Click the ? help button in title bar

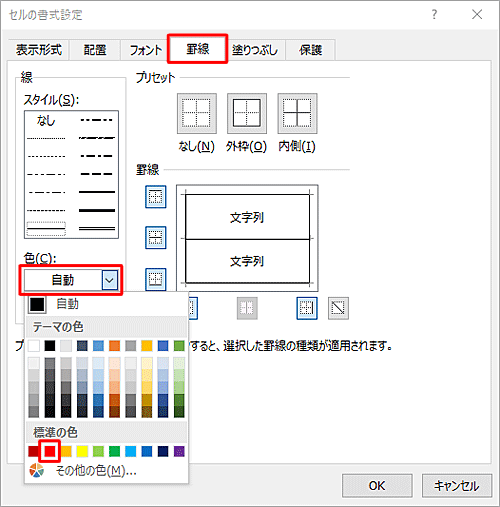[434, 14]
